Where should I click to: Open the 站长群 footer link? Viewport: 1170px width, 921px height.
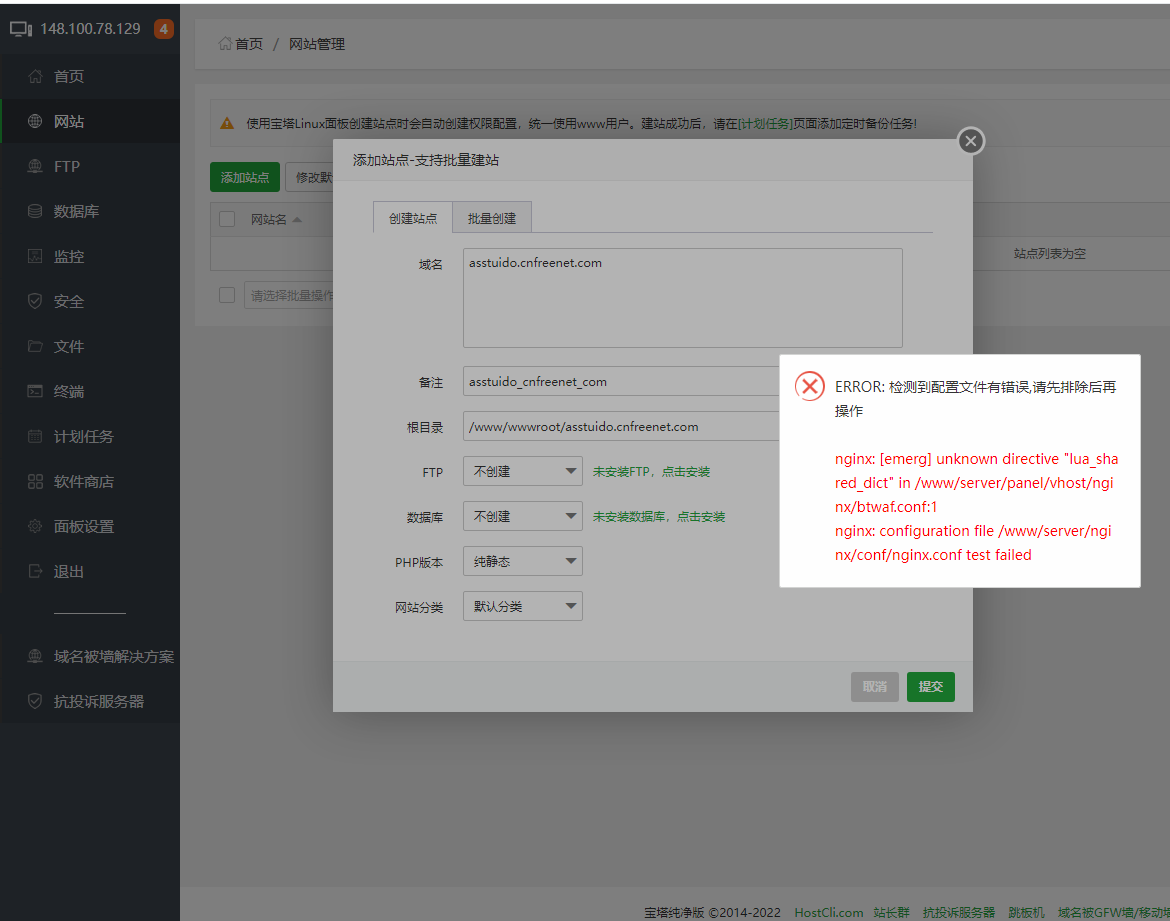click(x=892, y=912)
